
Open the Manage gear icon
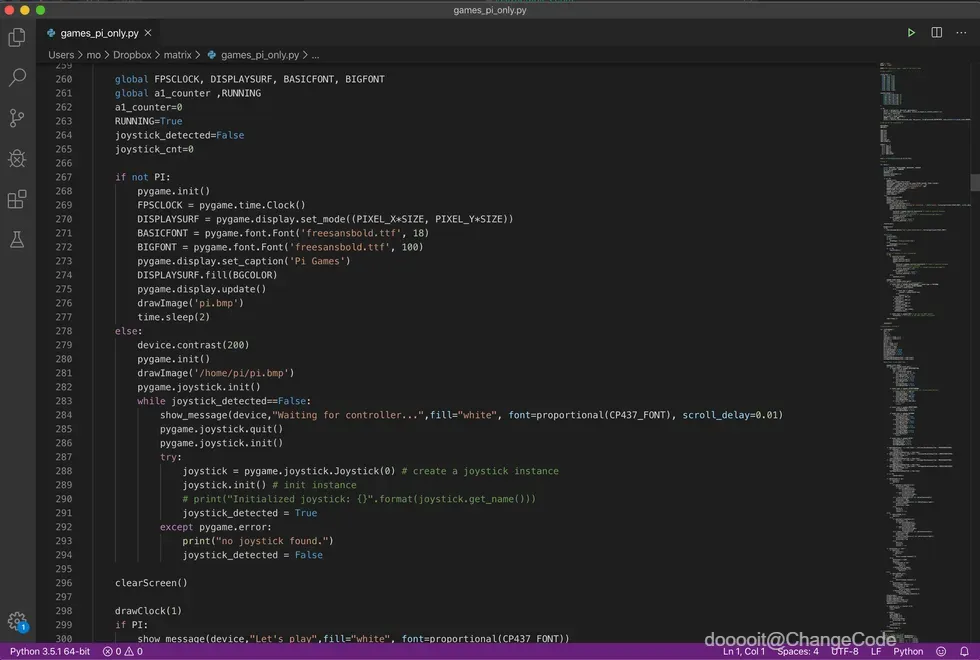(18, 621)
